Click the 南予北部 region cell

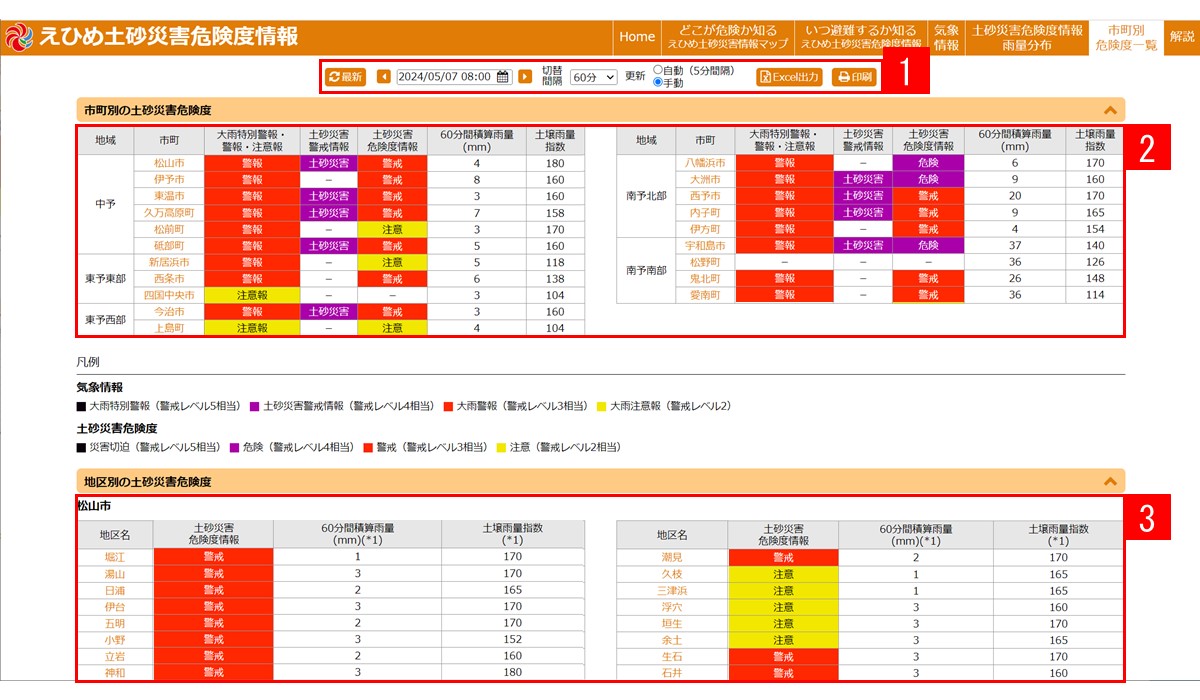(646, 196)
